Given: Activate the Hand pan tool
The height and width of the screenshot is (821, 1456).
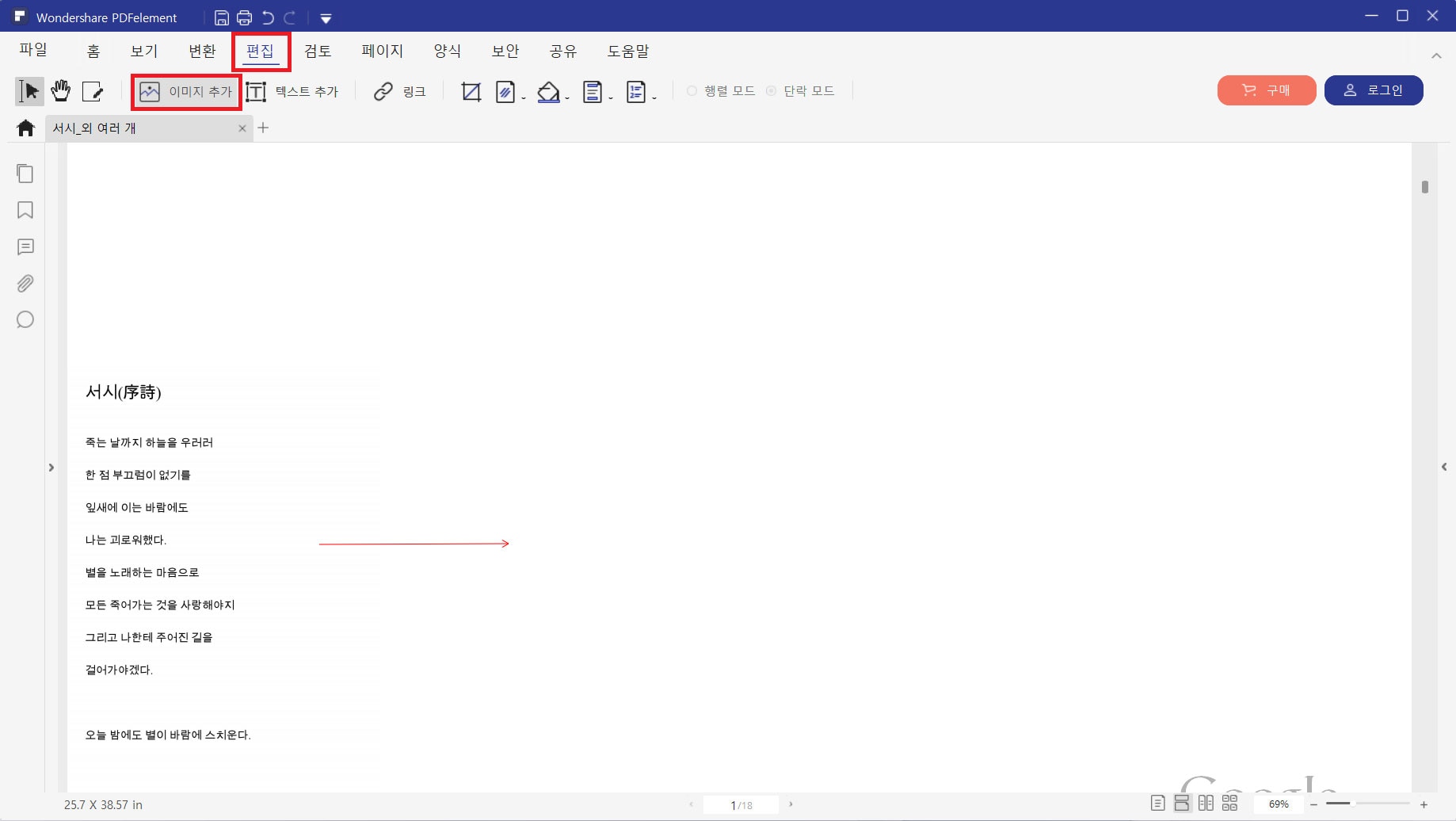Looking at the screenshot, I should 61,91.
